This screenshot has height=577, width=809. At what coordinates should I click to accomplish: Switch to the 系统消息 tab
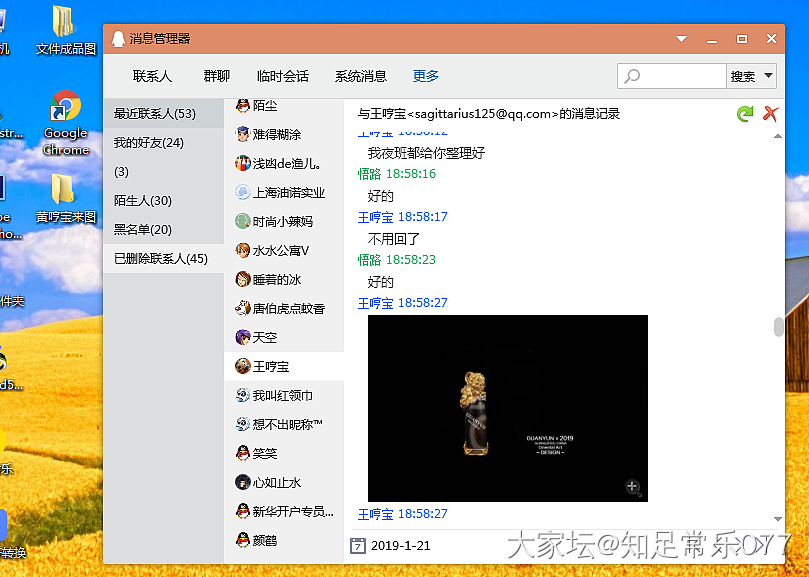pos(361,76)
